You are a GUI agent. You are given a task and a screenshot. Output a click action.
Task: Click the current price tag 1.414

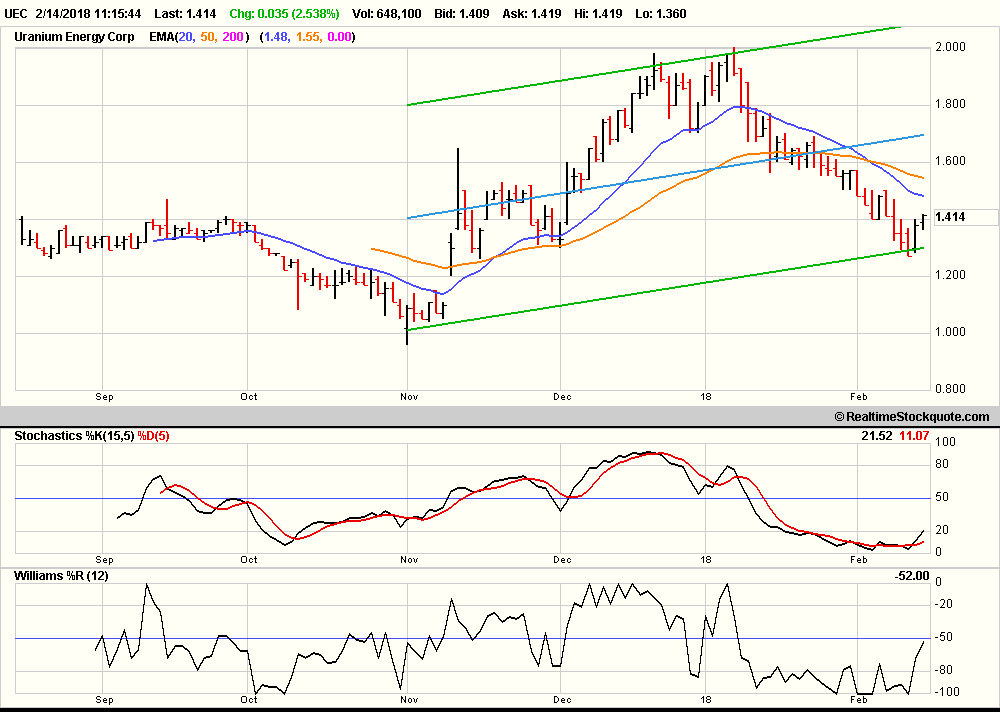click(x=951, y=217)
